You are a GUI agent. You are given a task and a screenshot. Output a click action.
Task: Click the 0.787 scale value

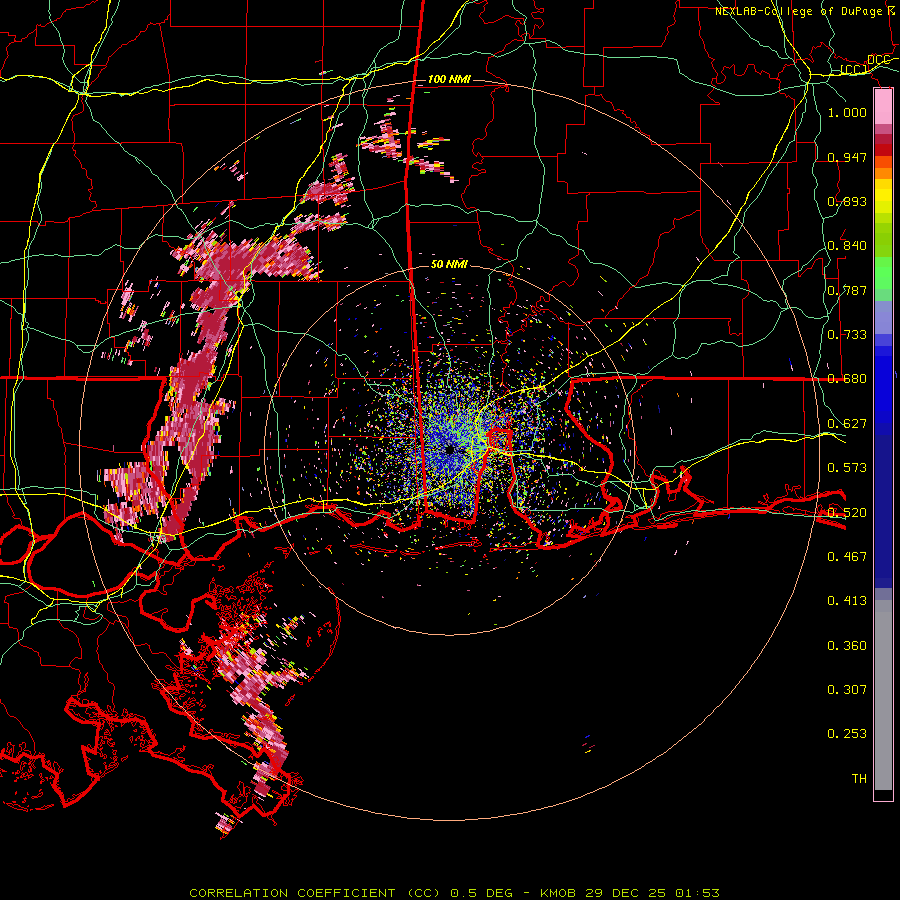click(847, 290)
